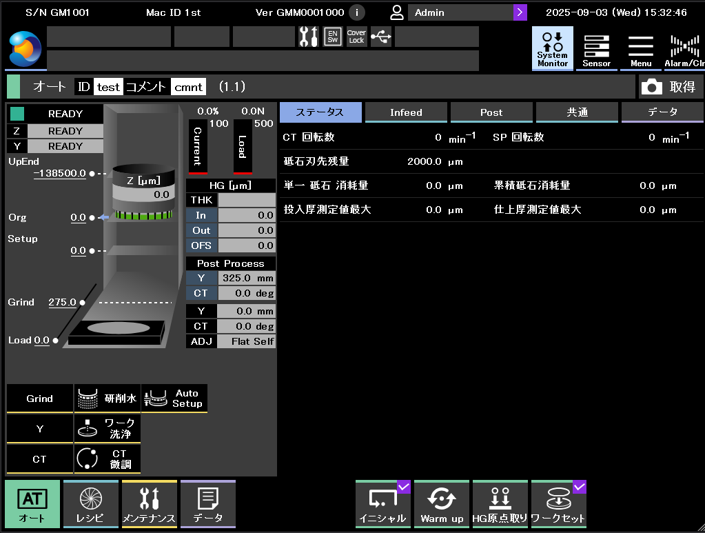Click the wrench and screwdriver status icon
The width and height of the screenshot is (705, 533).
pyautogui.click(x=308, y=37)
